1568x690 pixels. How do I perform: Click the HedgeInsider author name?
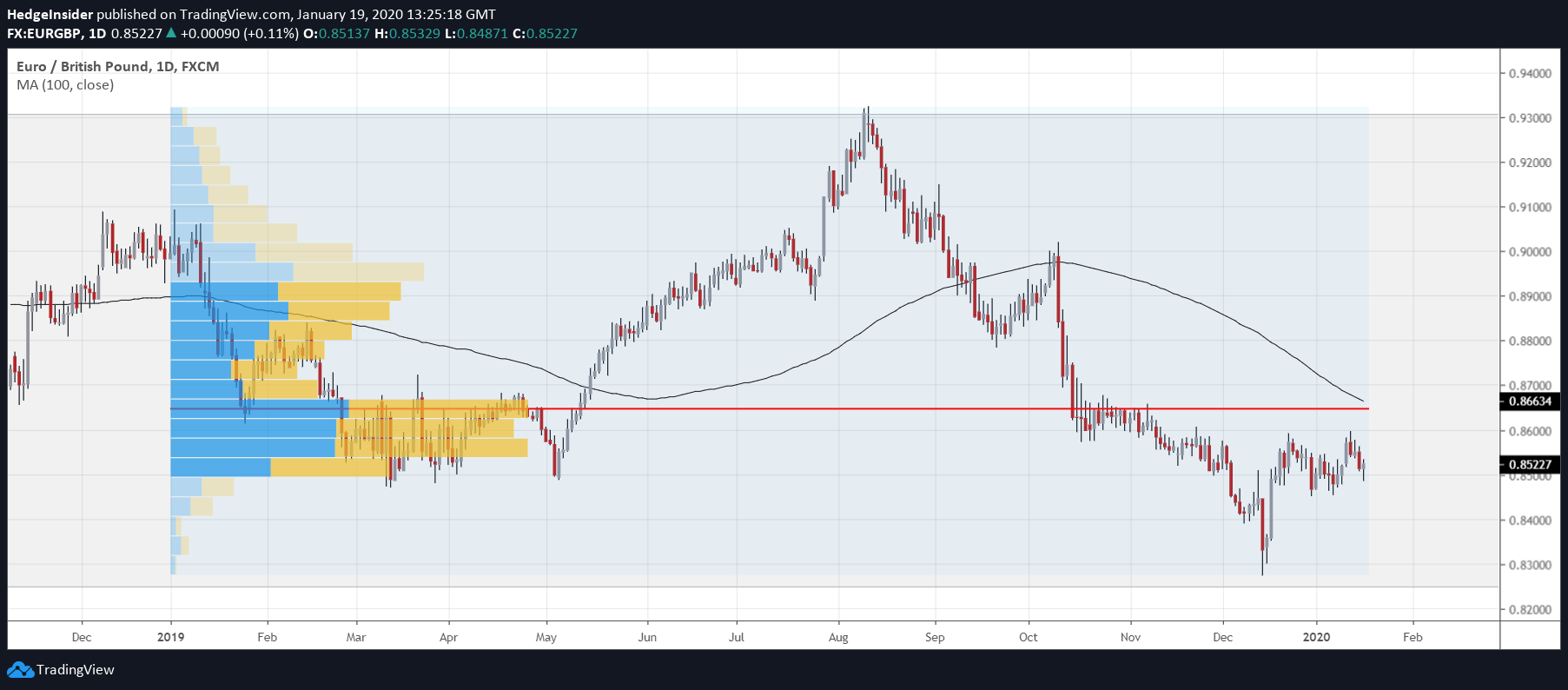(x=50, y=15)
